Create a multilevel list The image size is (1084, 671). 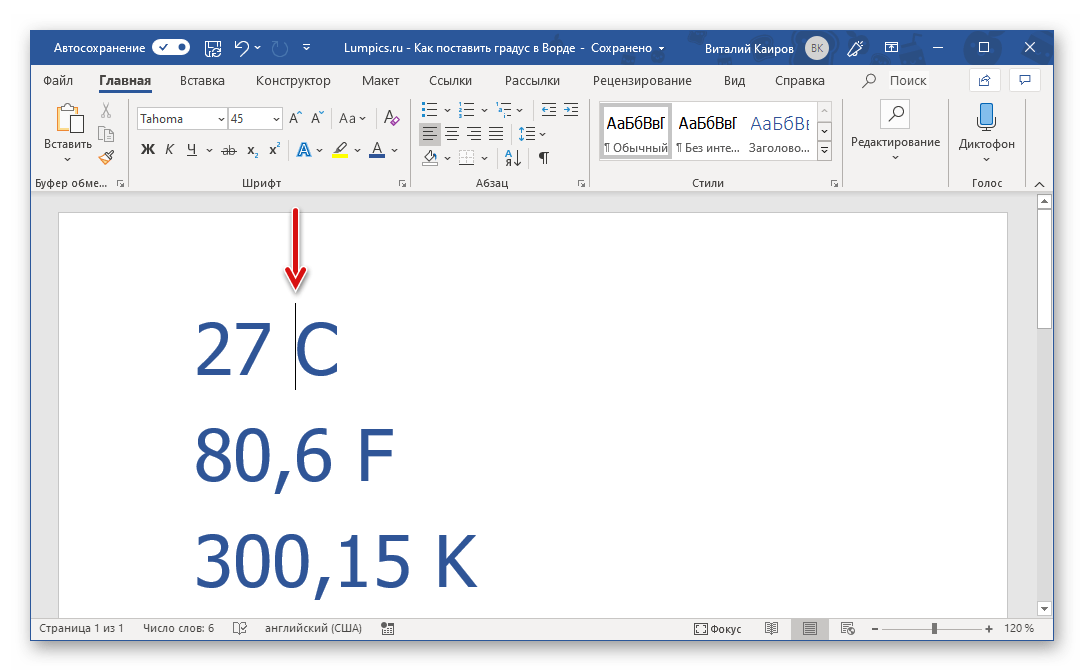(504, 110)
